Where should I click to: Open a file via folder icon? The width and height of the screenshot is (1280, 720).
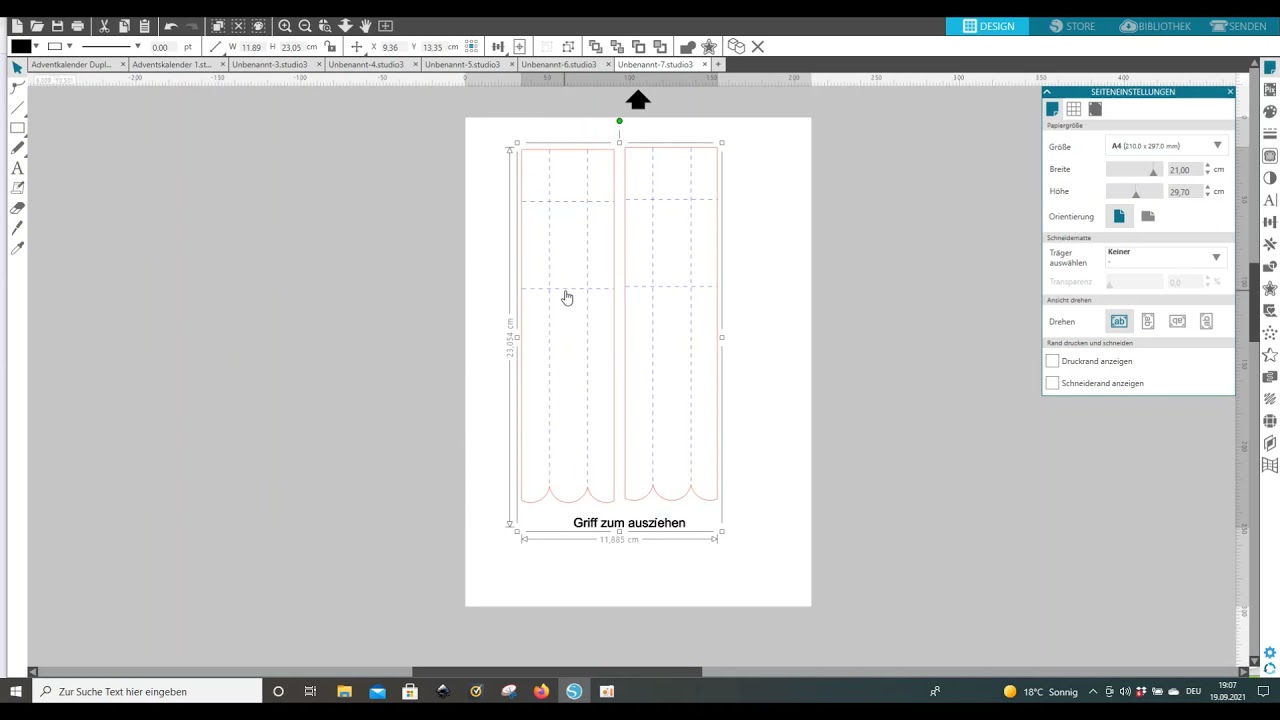tap(37, 26)
